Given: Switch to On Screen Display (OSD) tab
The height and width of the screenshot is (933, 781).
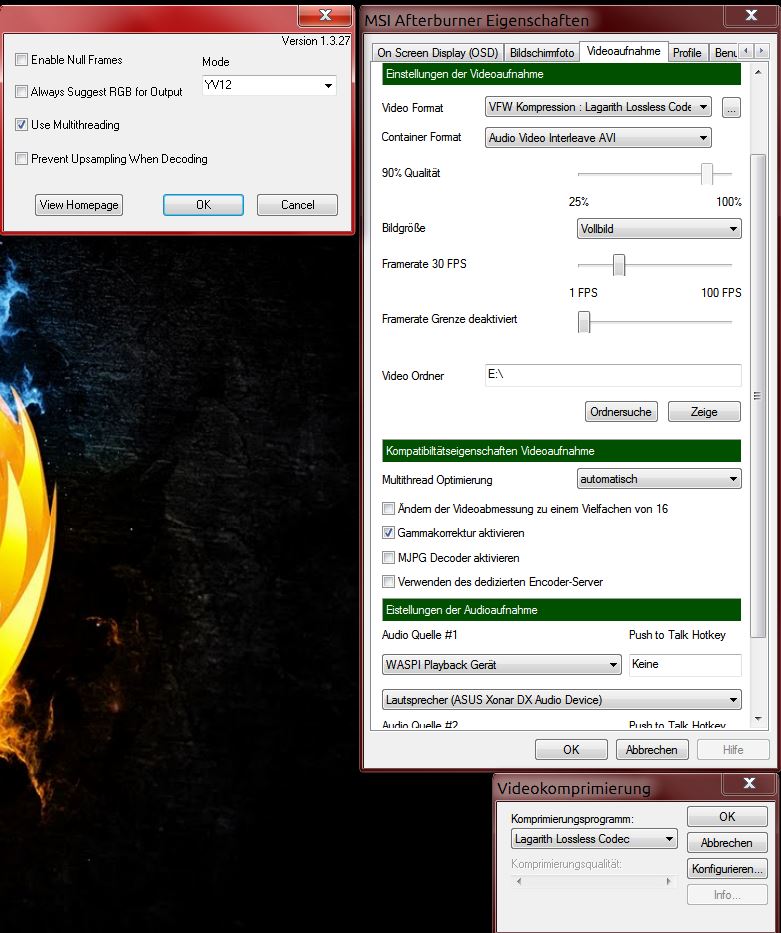Looking at the screenshot, I should pos(437,52).
